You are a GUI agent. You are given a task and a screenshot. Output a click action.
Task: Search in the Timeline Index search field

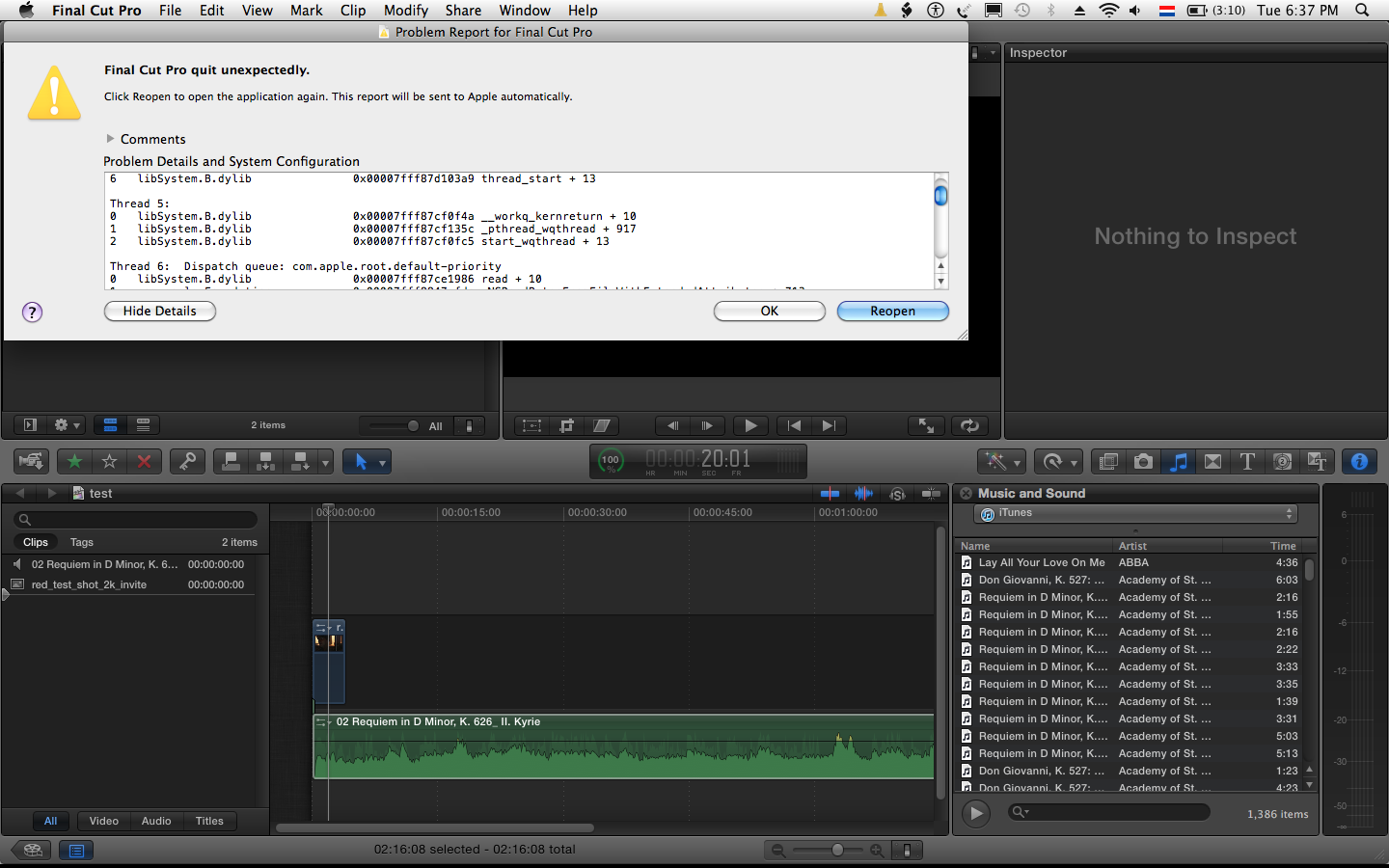click(136, 520)
